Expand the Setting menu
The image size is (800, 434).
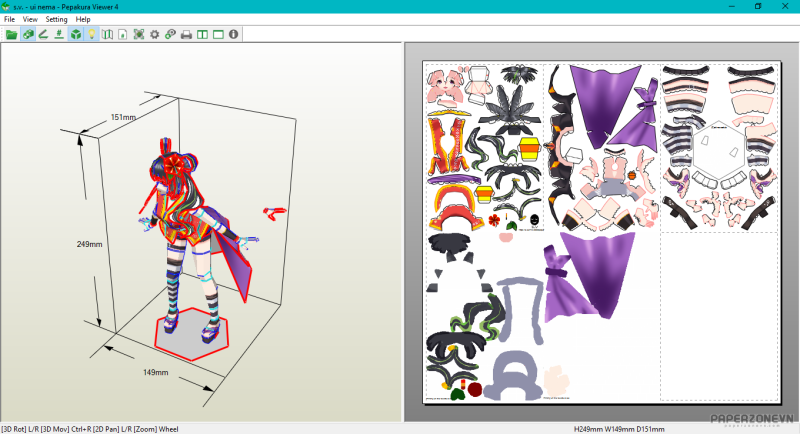(56, 19)
